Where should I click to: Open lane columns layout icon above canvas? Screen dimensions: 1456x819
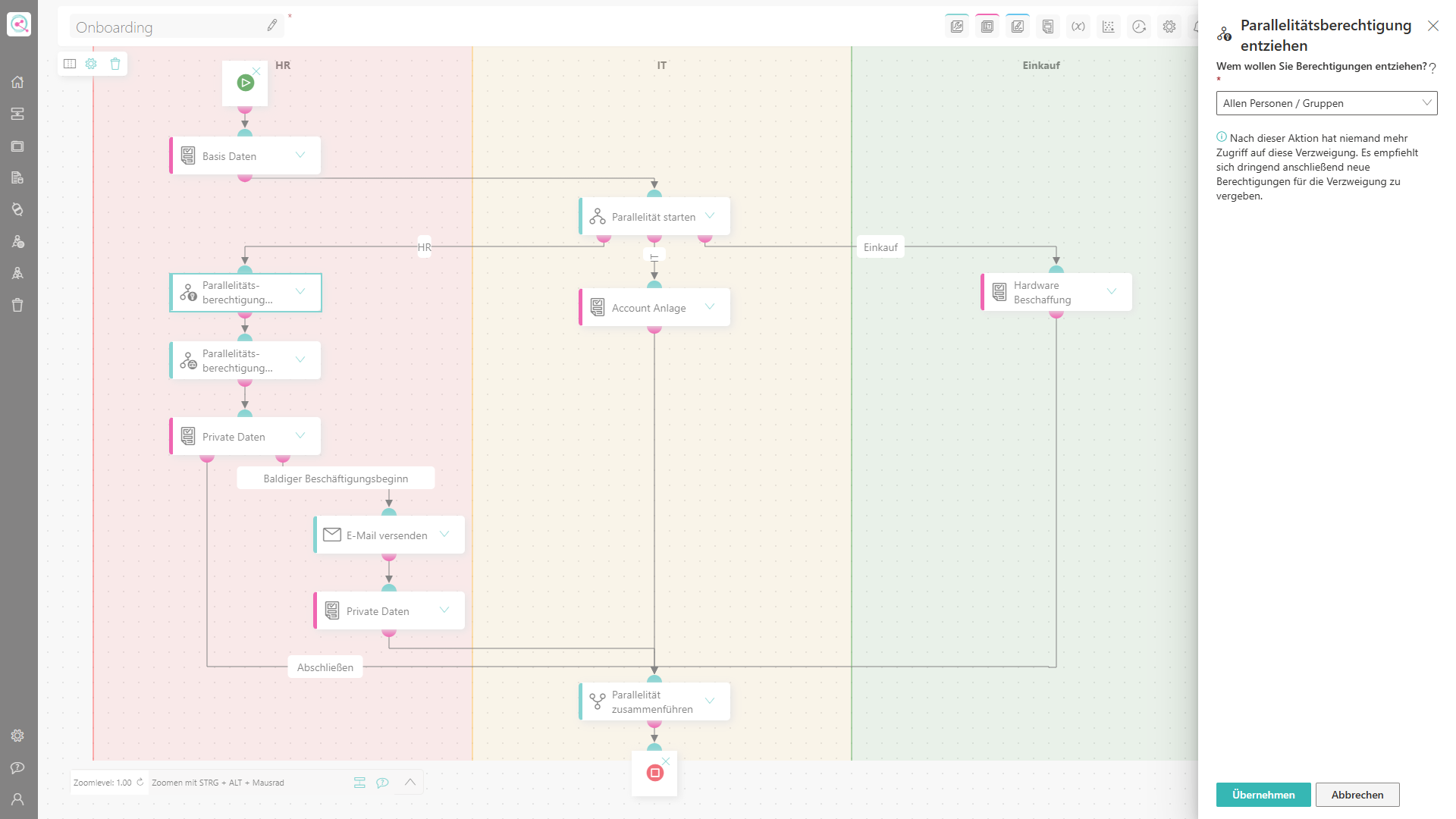pos(70,64)
